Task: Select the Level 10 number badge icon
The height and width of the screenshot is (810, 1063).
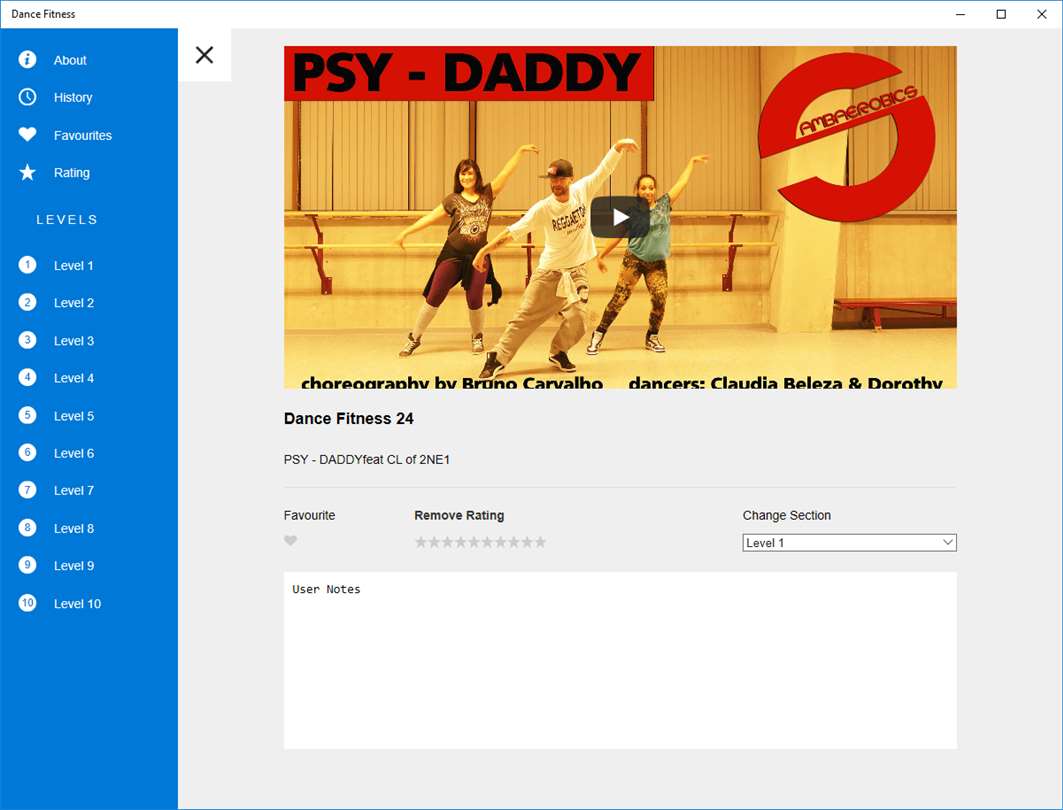Action: point(27,603)
